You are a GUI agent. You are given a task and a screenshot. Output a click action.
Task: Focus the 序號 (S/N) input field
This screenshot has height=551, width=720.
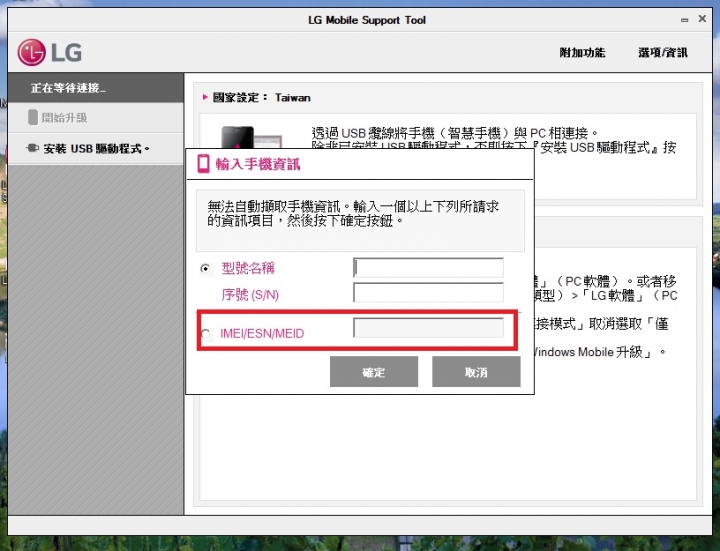(x=428, y=292)
